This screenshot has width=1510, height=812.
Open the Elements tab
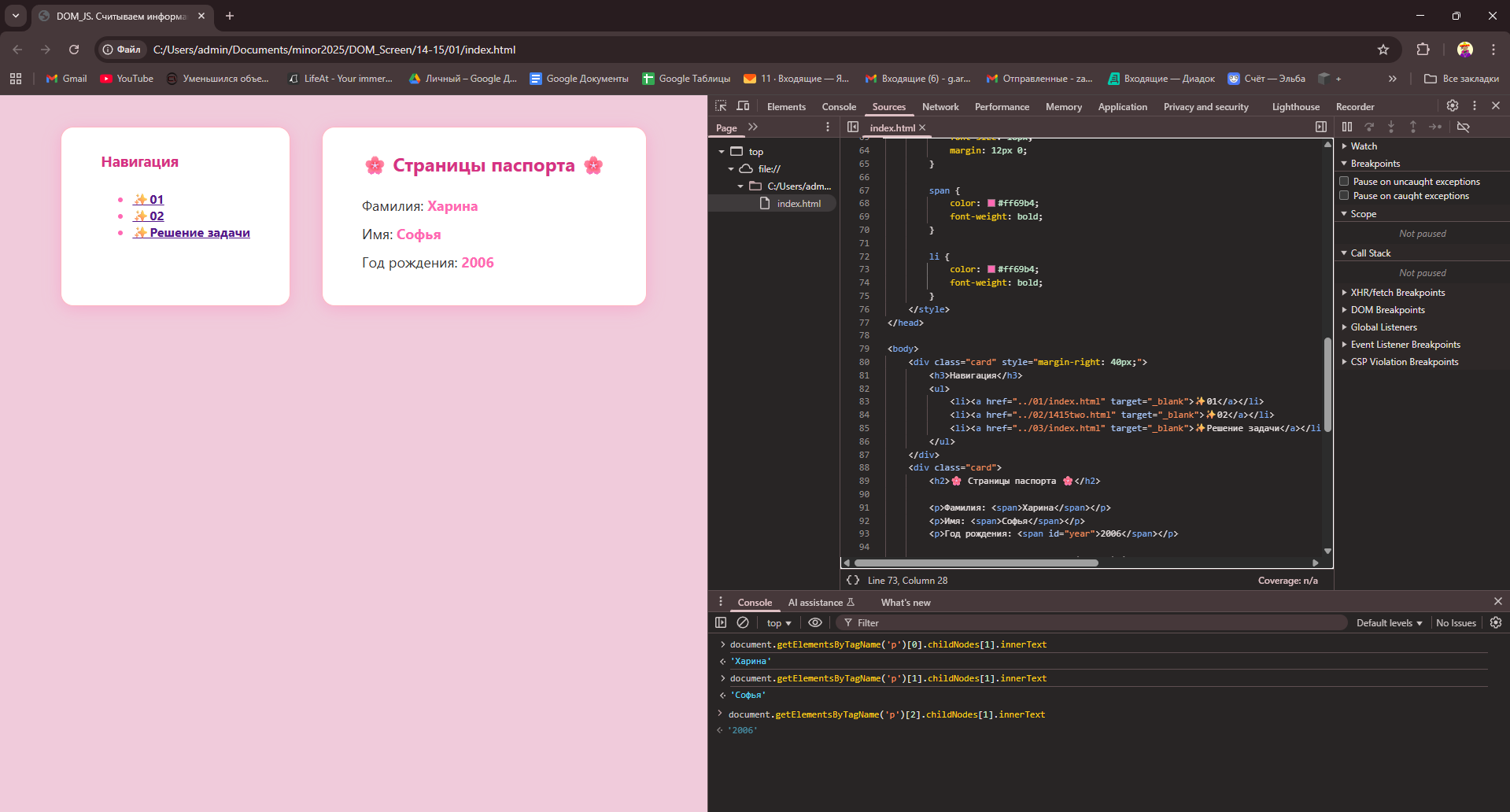click(786, 107)
